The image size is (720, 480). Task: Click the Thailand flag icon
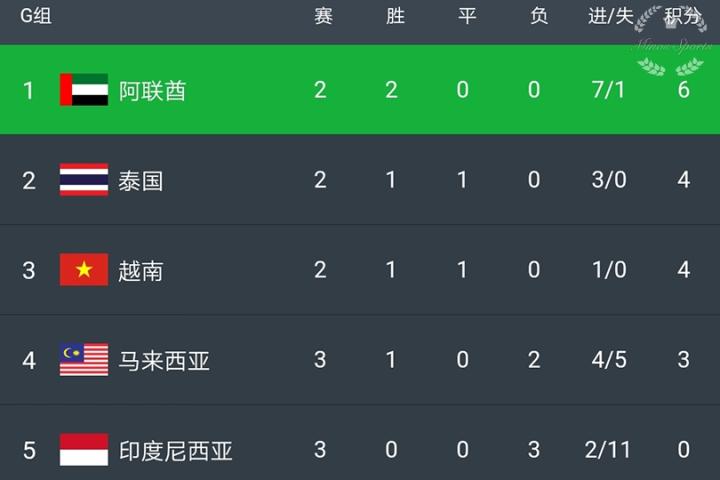pyautogui.click(x=84, y=180)
